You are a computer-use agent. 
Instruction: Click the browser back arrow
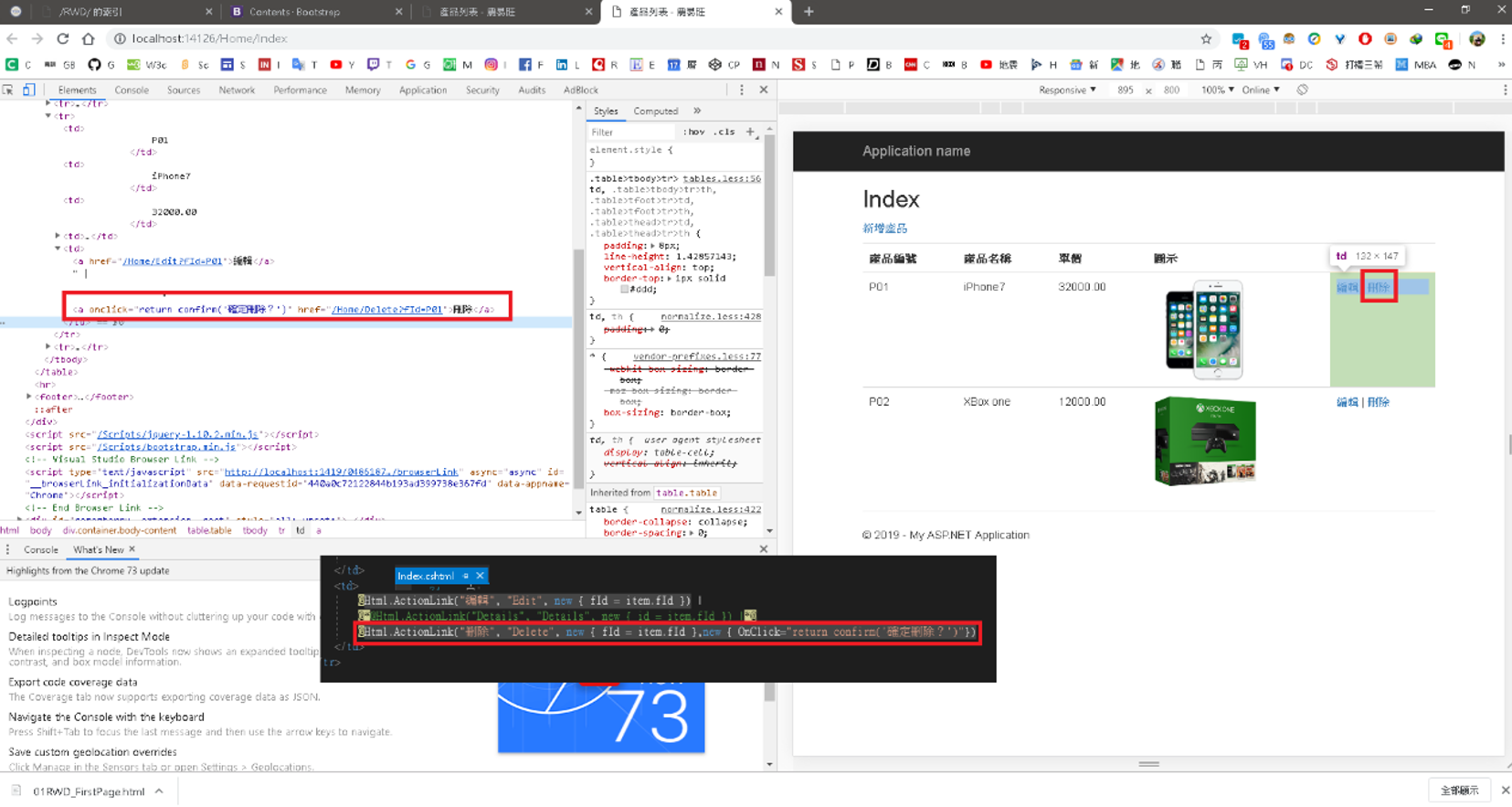[12, 38]
